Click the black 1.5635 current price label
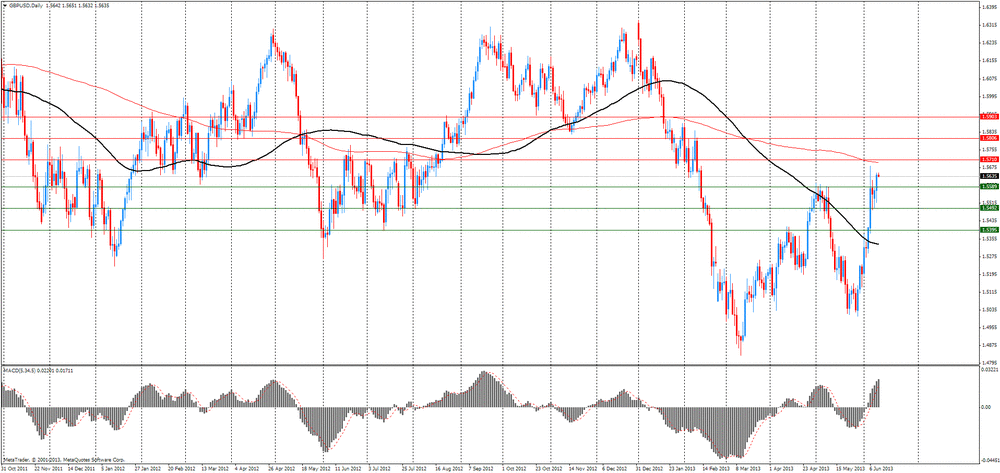1000x473 pixels. tap(989, 176)
